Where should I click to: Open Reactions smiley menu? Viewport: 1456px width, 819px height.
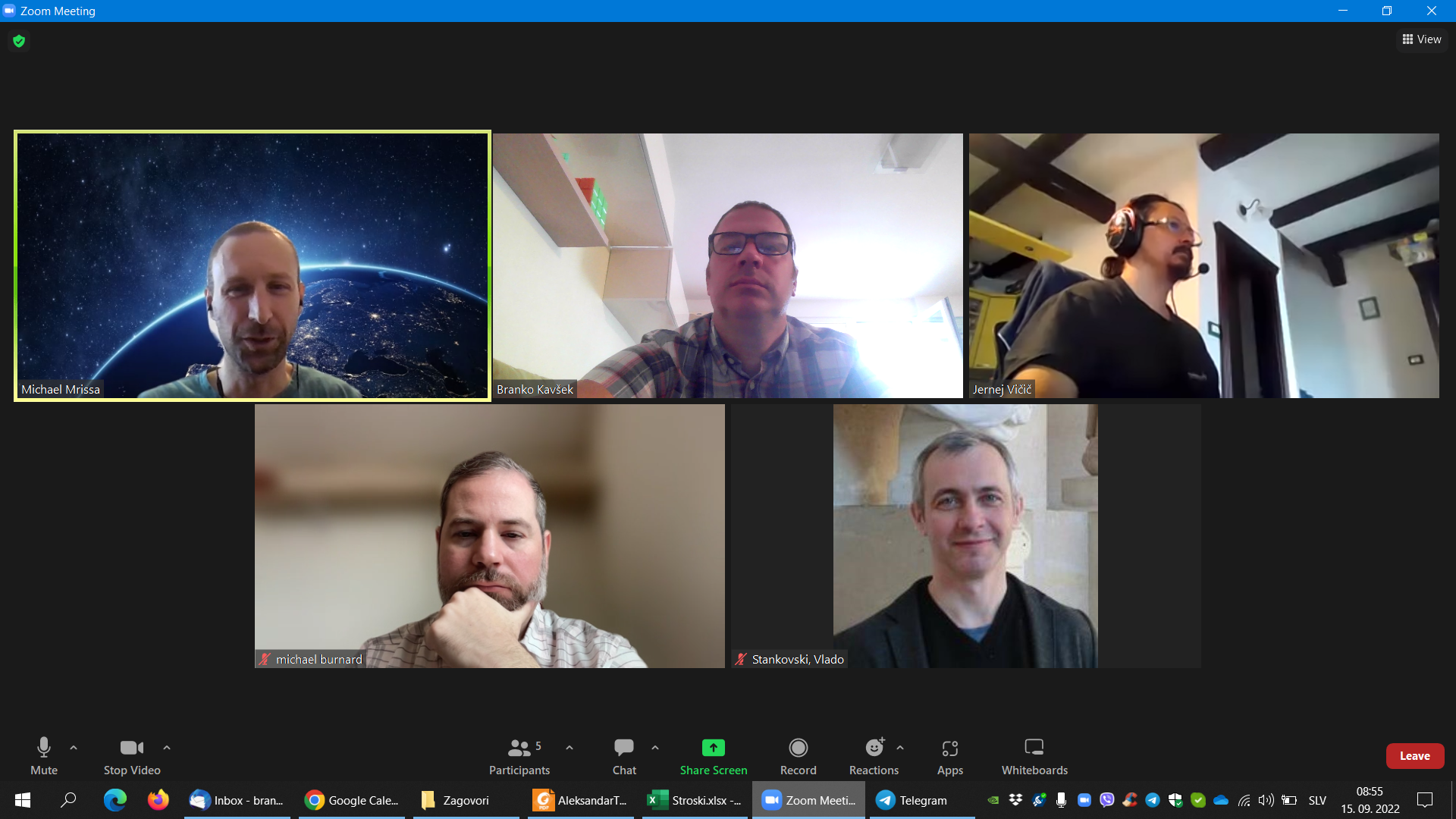point(874,748)
